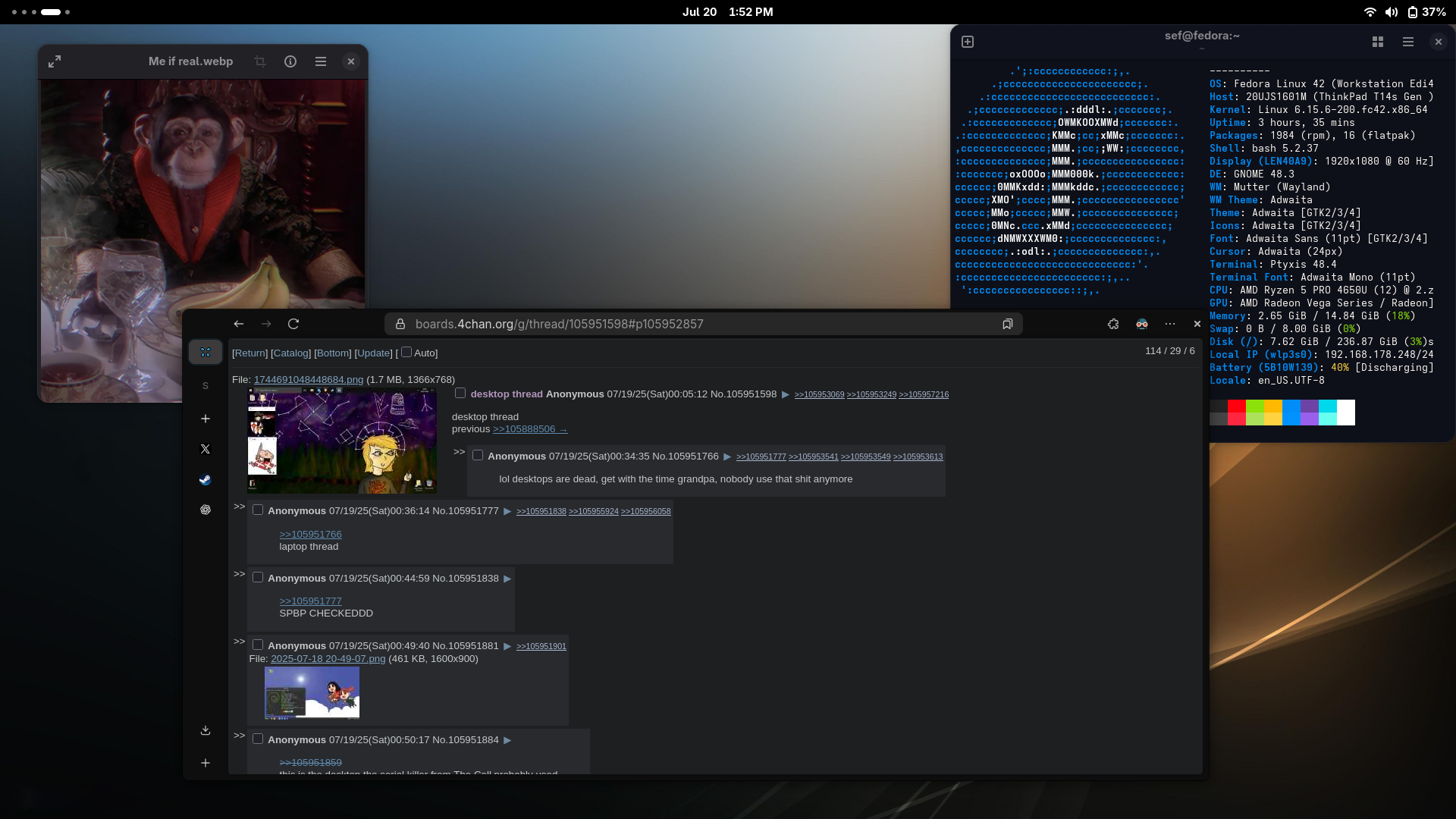Tick the checkbox of desktop thread post
Image resolution: width=1456 pixels, height=819 pixels.
pos(460,393)
